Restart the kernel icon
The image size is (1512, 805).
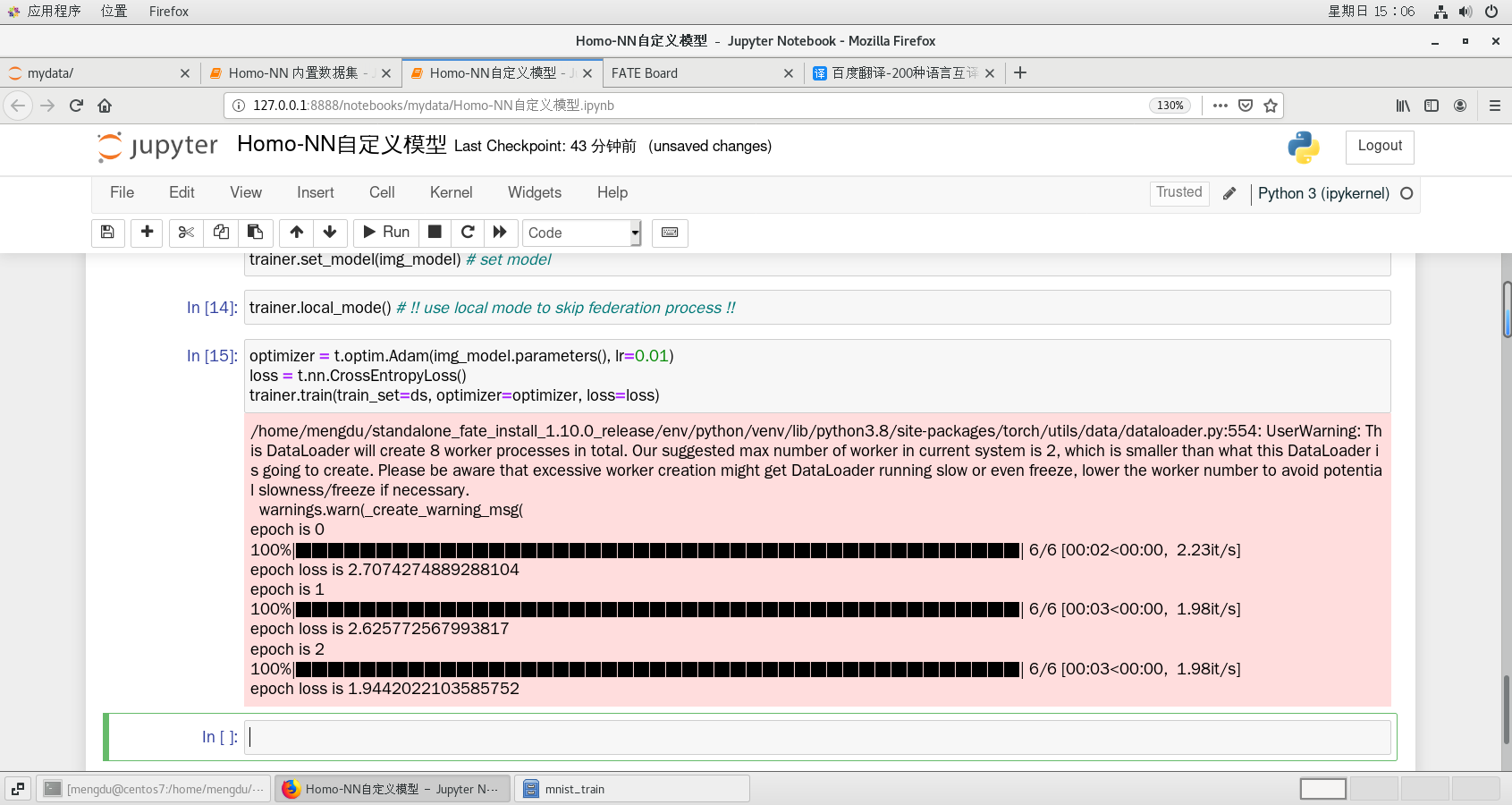click(x=468, y=233)
